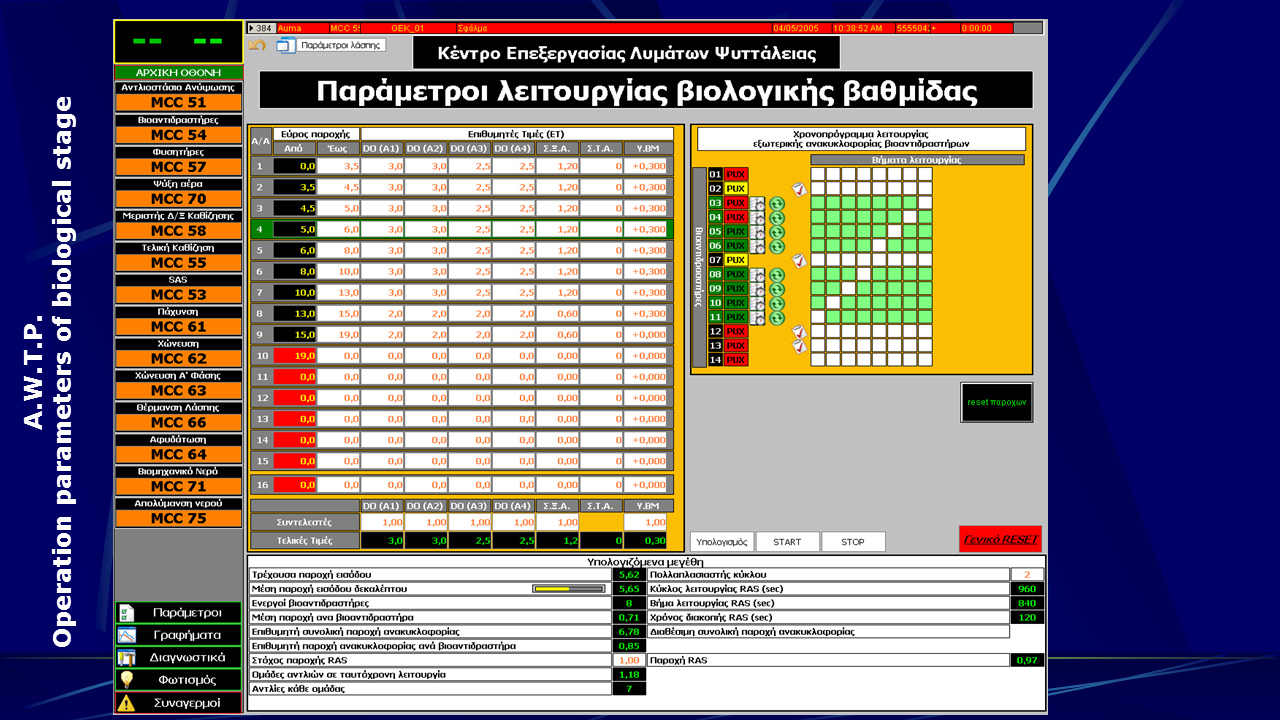Click the checkmark clipboard icon in row 02
This screenshot has height=720, width=1280.
coord(798,189)
